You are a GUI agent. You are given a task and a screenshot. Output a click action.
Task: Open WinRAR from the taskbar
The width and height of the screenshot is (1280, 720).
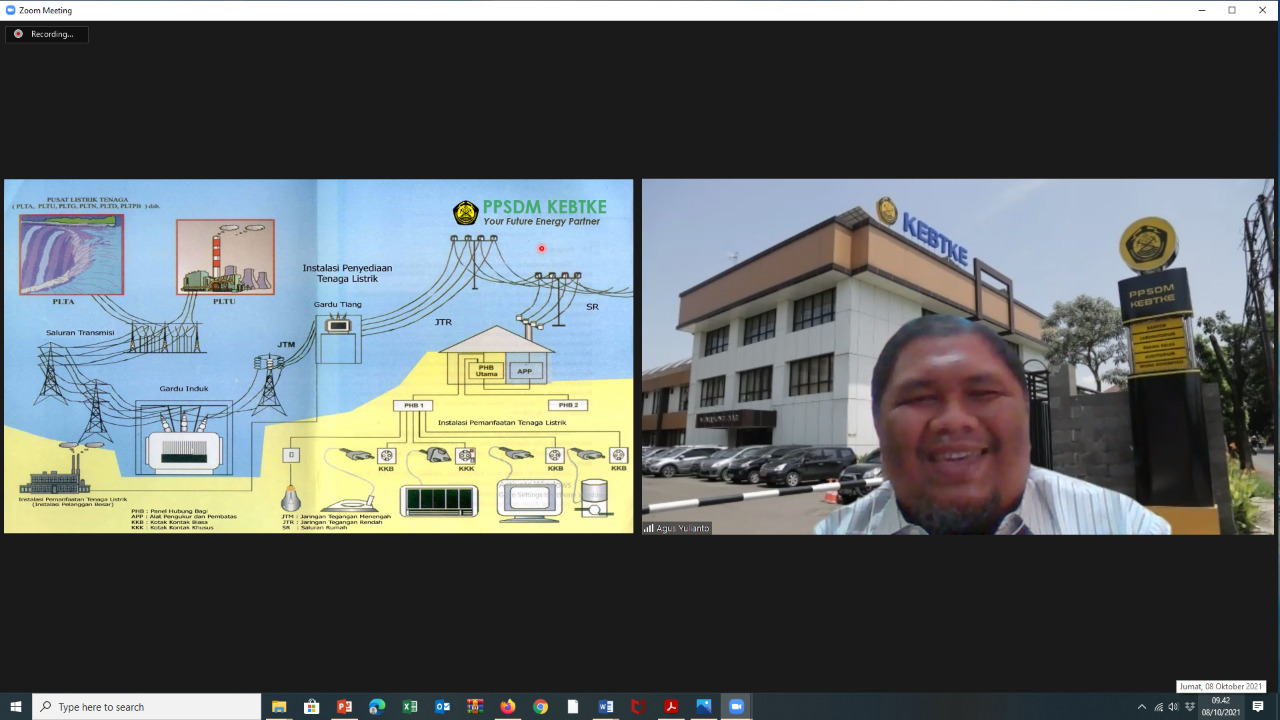point(475,706)
